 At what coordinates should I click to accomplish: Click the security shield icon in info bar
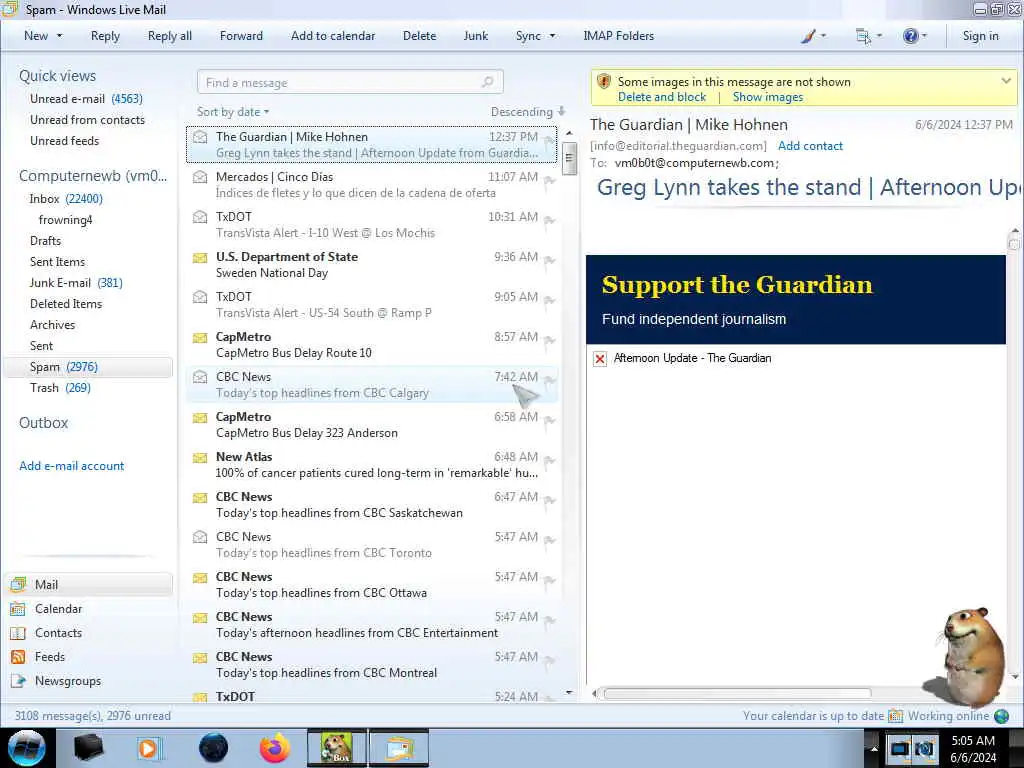(x=604, y=82)
